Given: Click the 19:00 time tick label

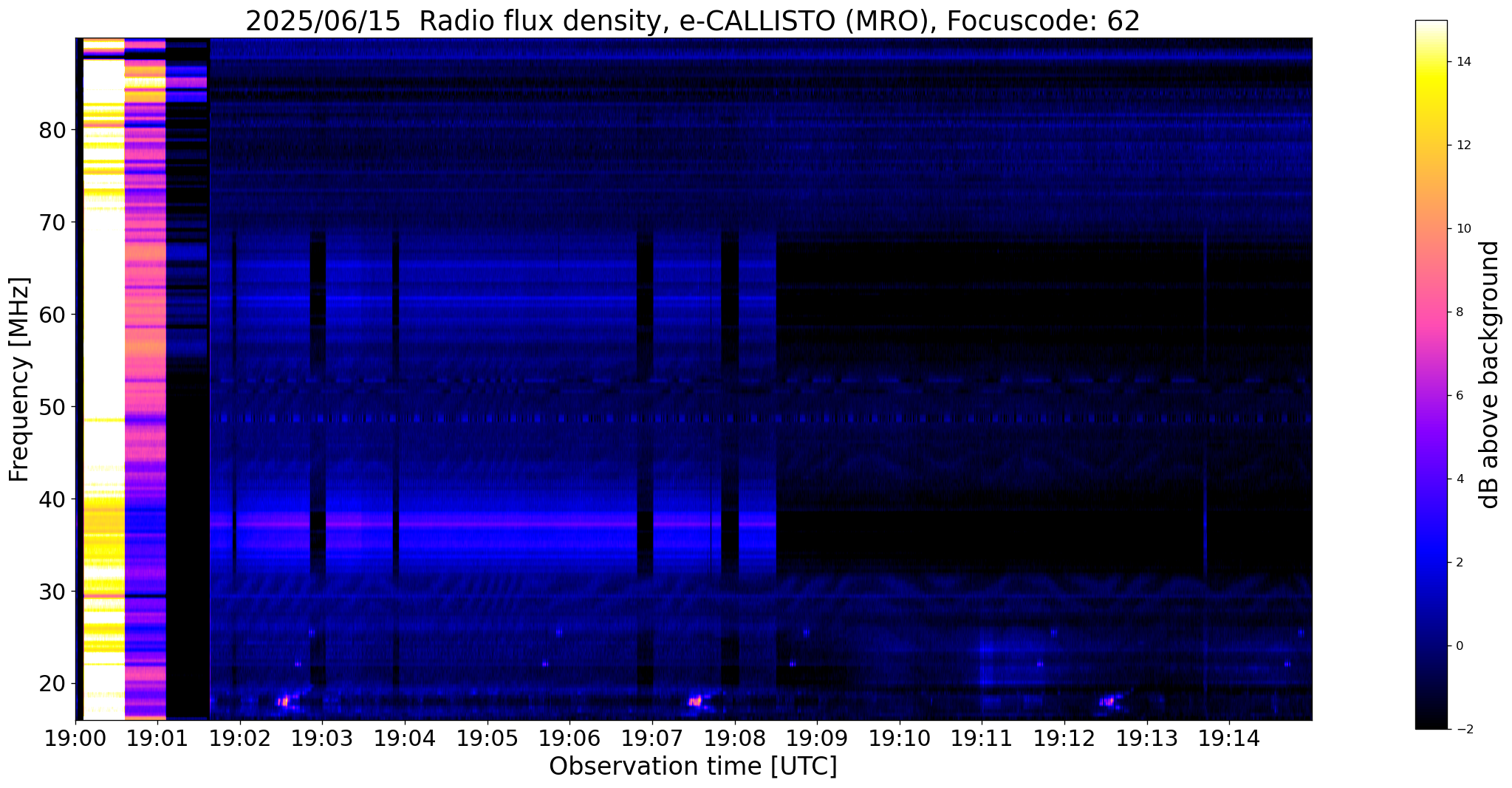Looking at the screenshot, I should (x=75, y=738).
